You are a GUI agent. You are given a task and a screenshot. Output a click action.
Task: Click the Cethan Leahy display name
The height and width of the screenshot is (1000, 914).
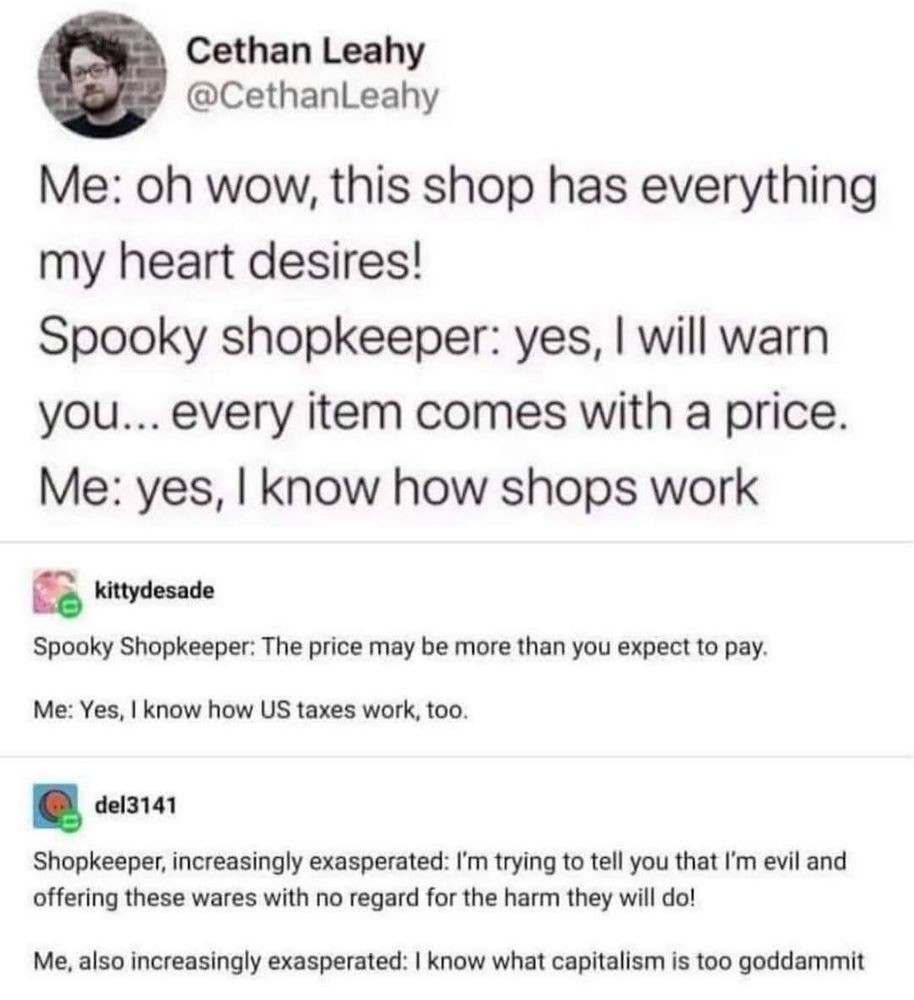305,51
